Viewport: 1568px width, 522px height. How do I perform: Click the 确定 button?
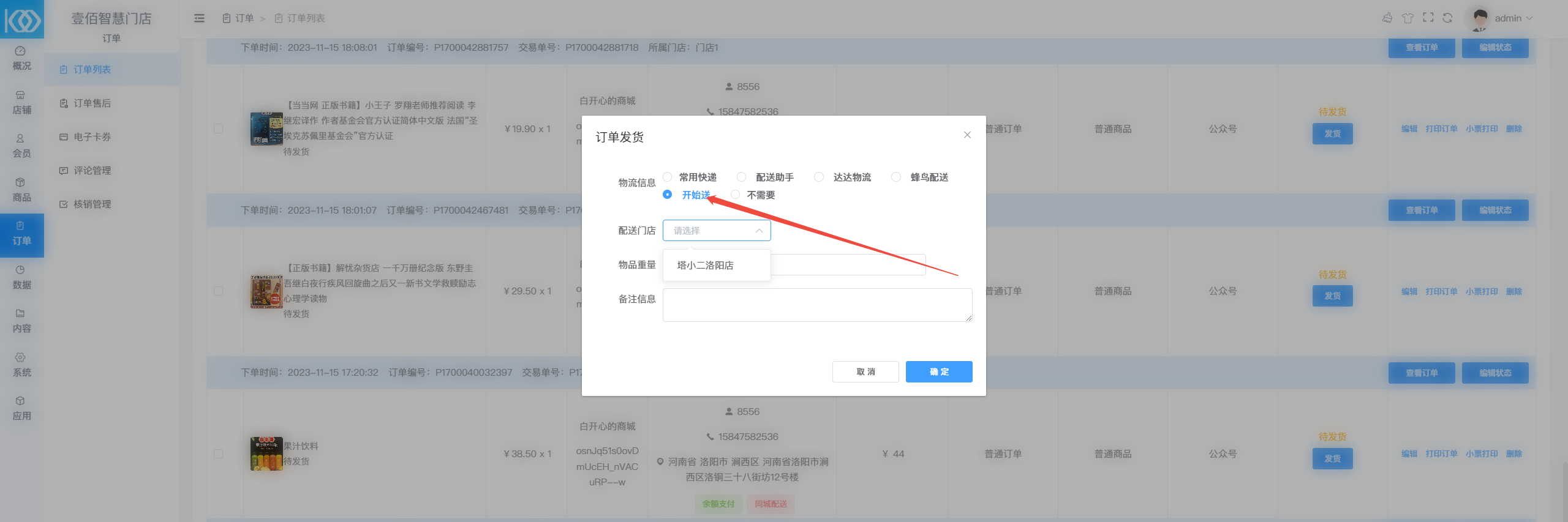[938, 372]
